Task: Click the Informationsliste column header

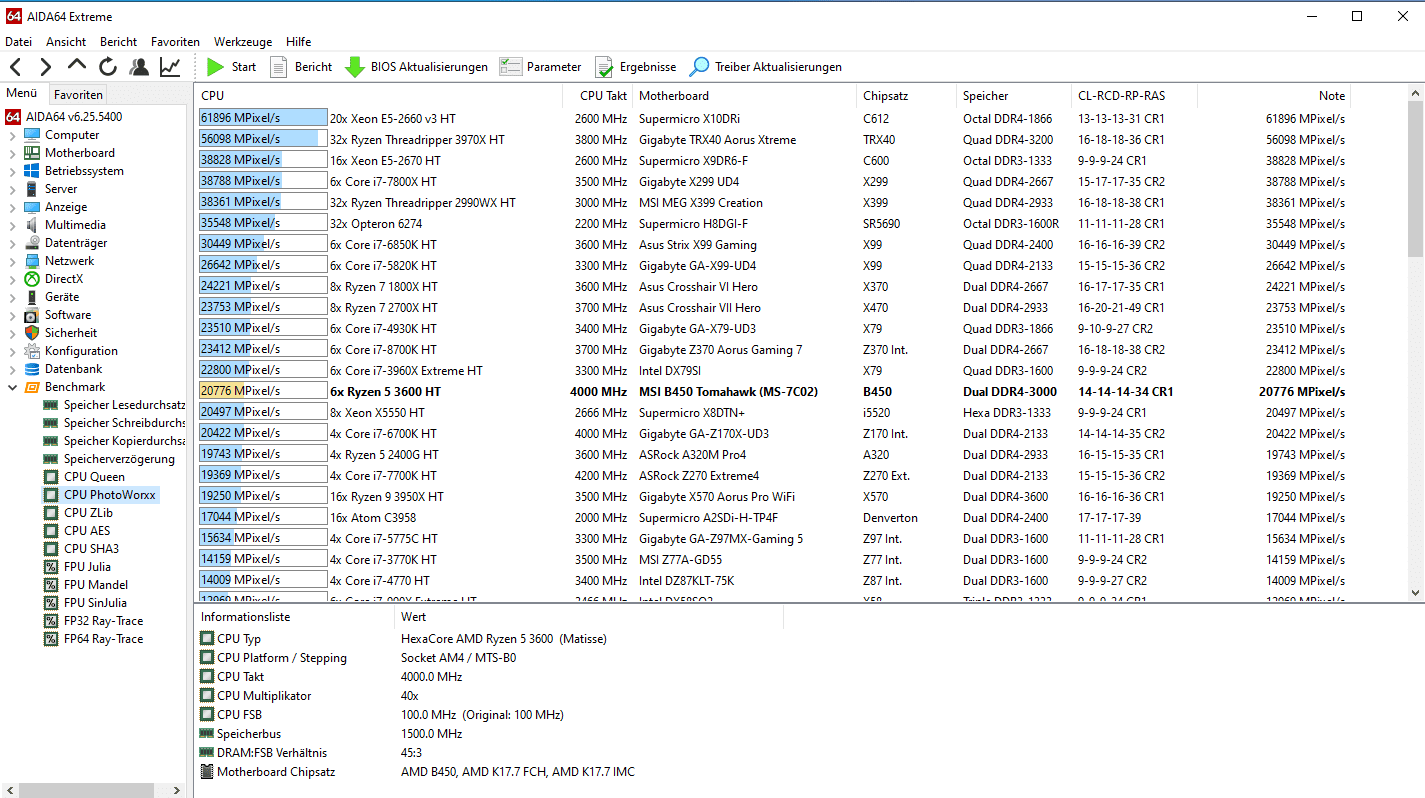Action: (x=295, y=617)
